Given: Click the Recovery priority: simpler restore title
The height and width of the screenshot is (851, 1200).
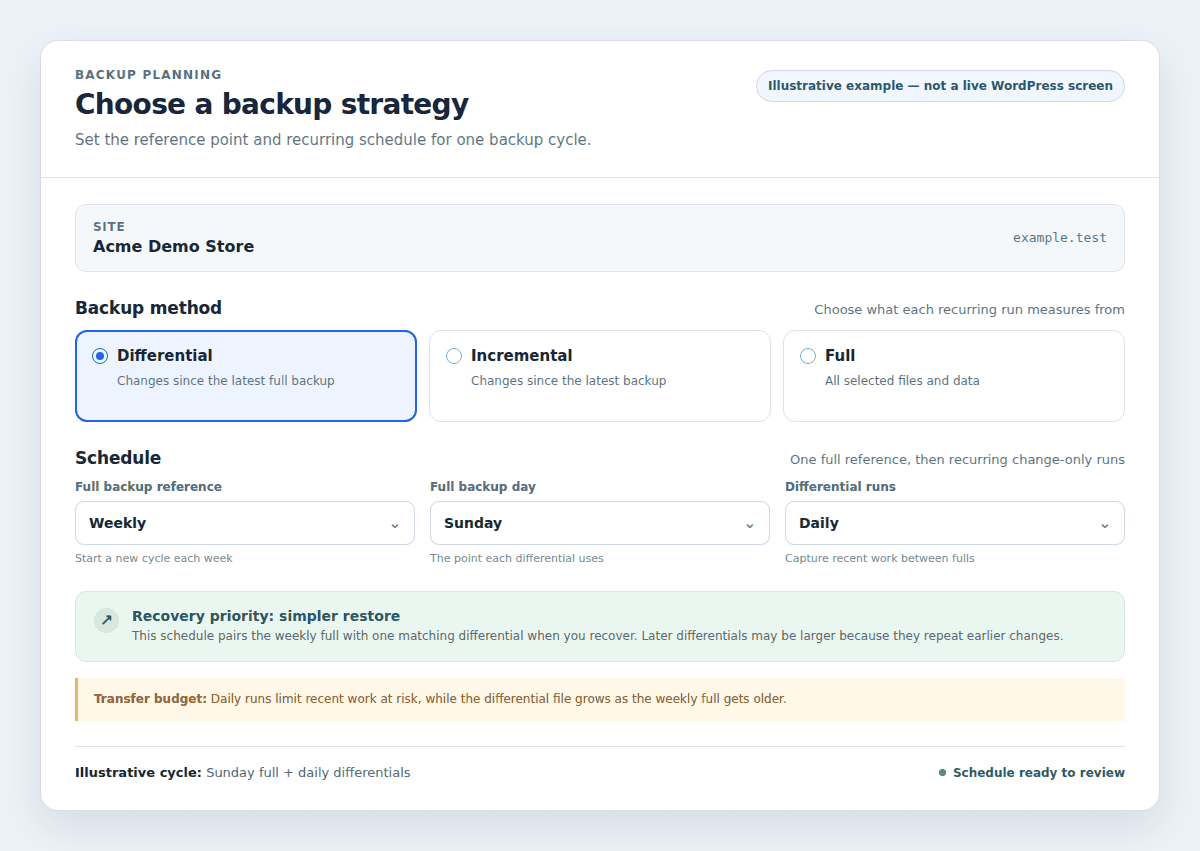Looking at the screenshot, I should click(x=266, y=616).
